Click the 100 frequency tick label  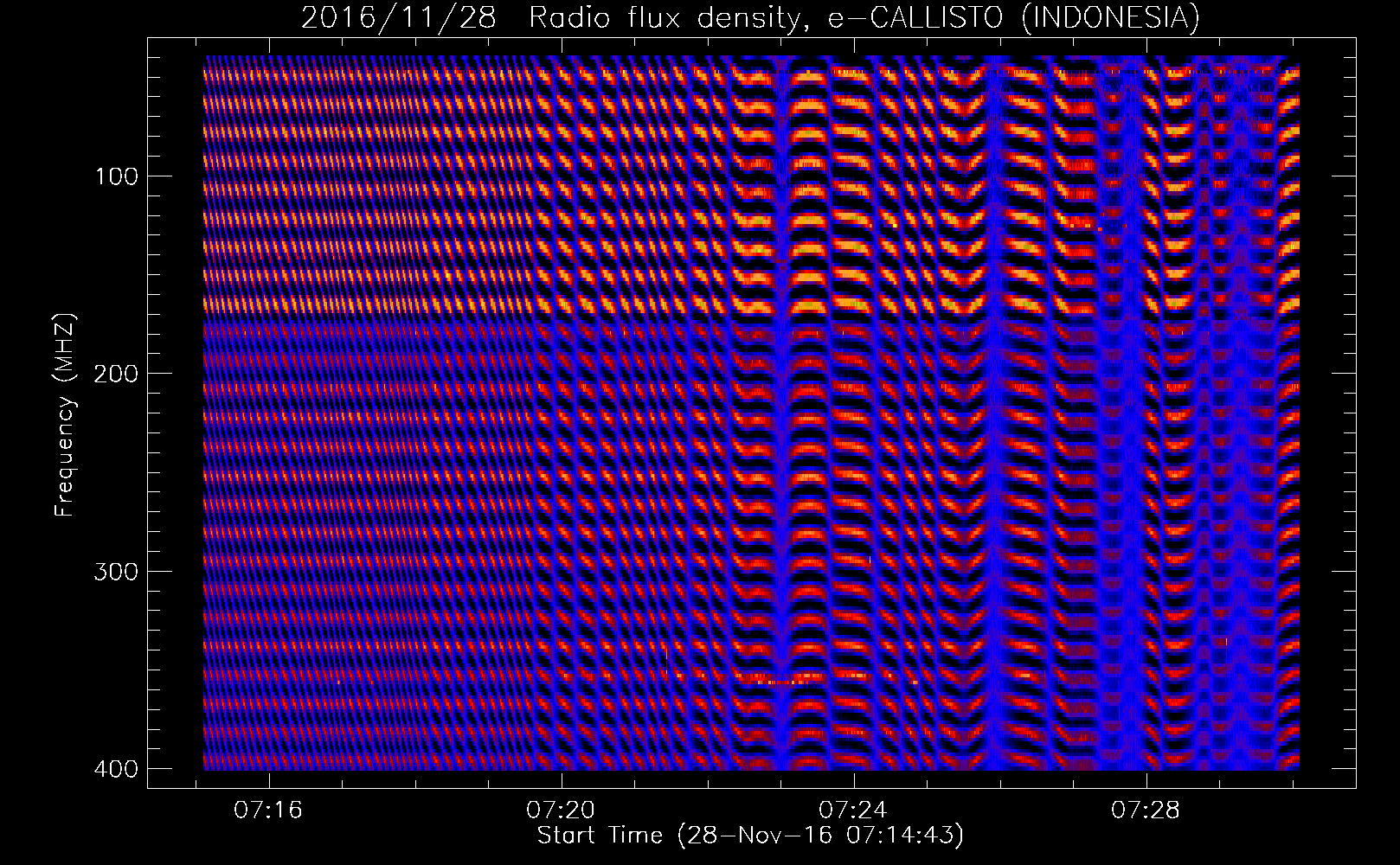115,176
